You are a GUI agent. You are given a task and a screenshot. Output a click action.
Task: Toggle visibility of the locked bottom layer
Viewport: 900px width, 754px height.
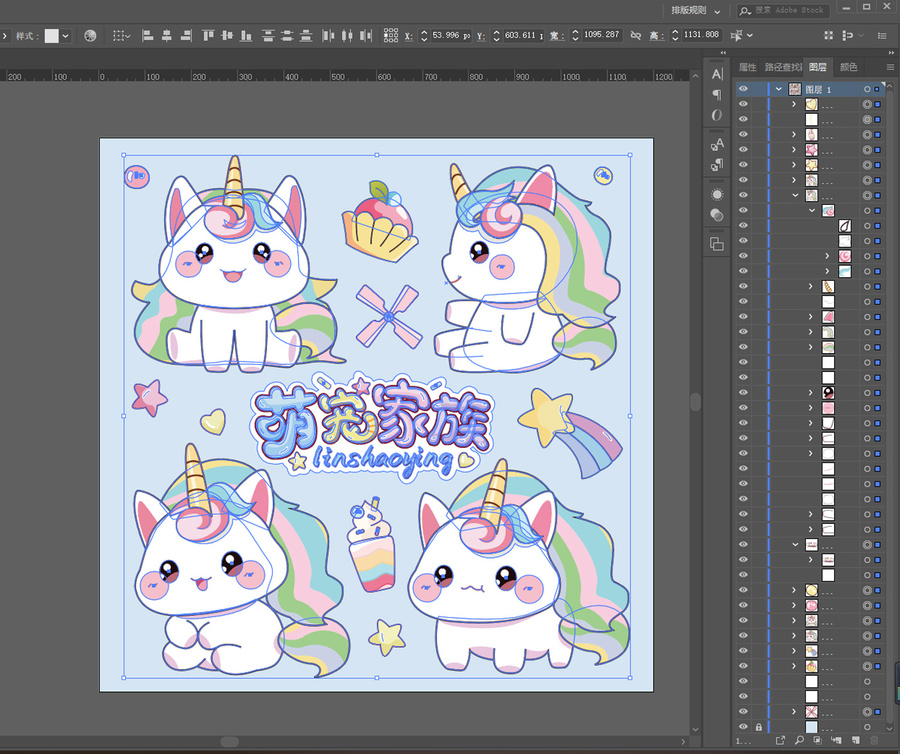(743, 726)
